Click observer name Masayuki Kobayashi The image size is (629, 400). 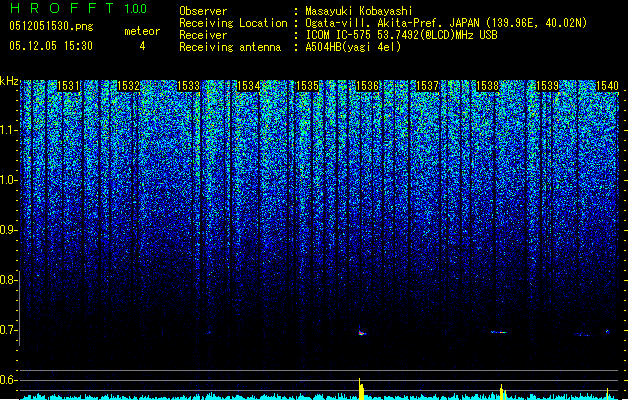(359, 11)
